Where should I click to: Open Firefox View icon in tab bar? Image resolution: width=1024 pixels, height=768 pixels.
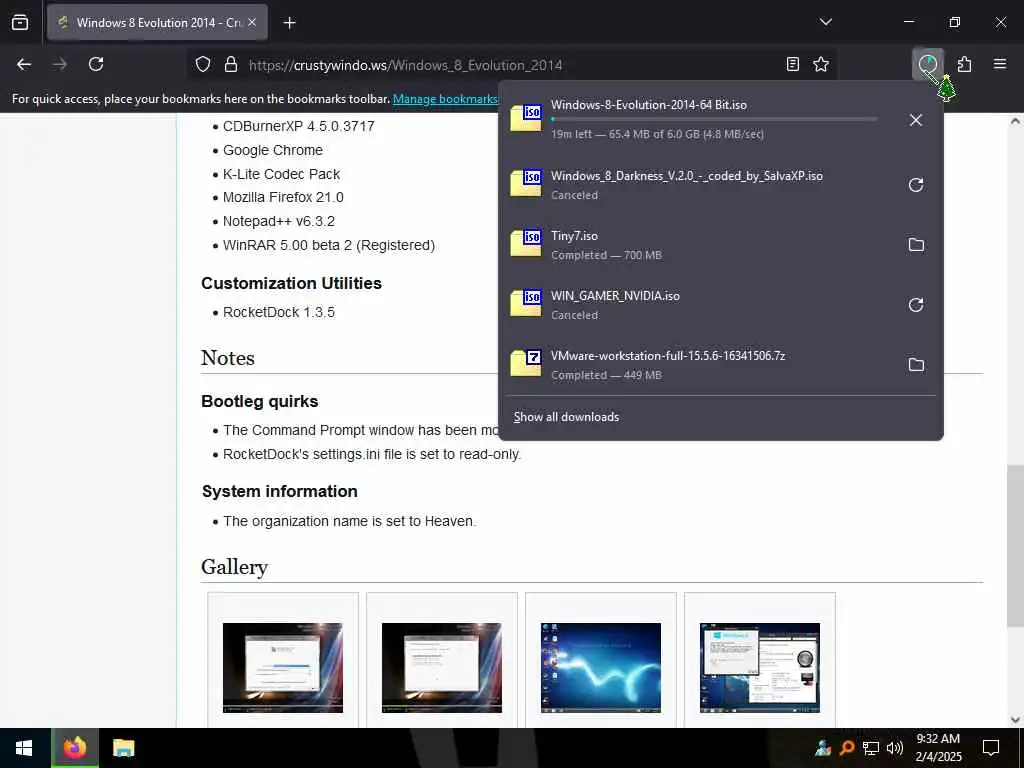20,22
